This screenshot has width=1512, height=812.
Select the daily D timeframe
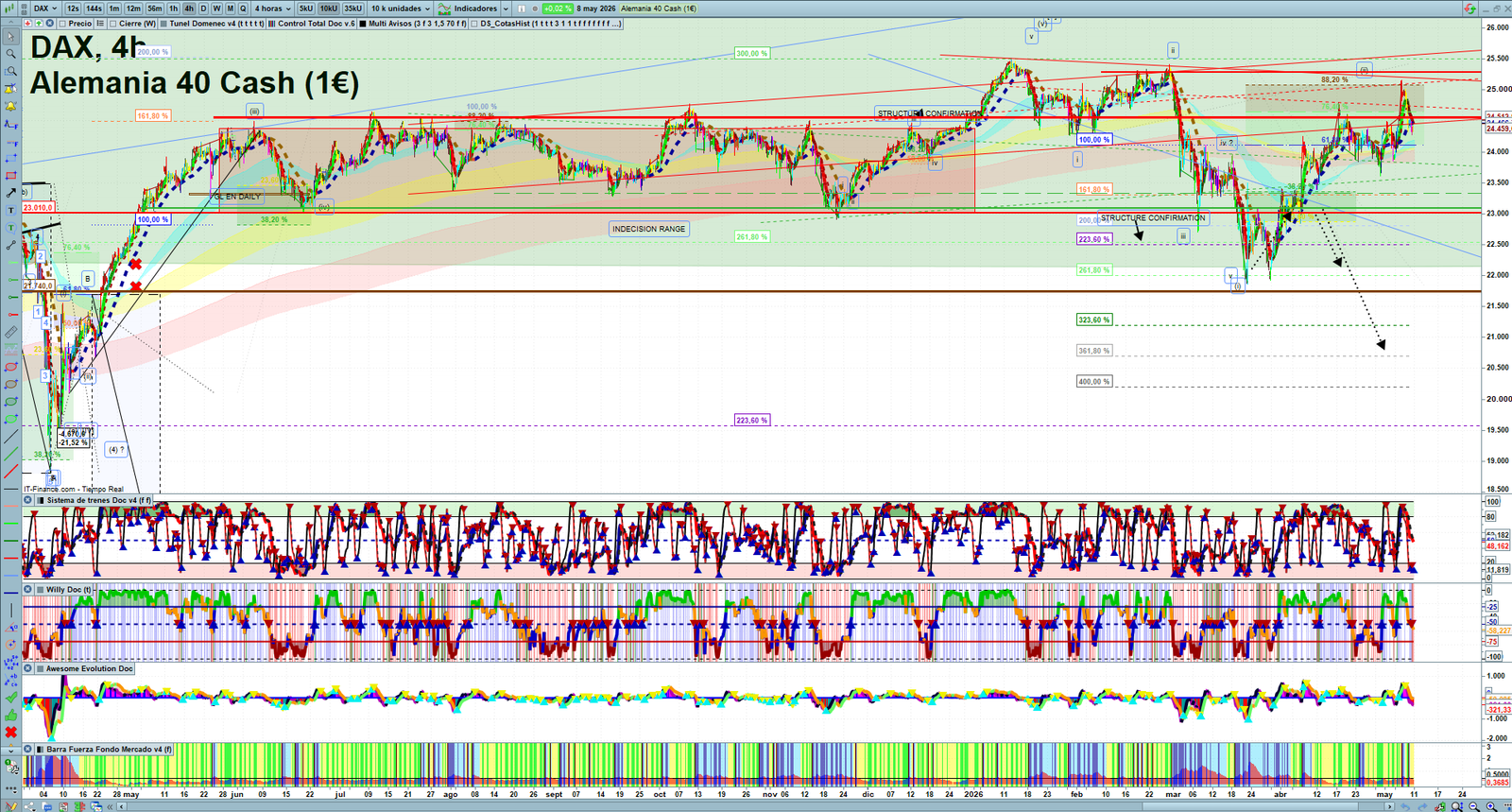(203, 9)
